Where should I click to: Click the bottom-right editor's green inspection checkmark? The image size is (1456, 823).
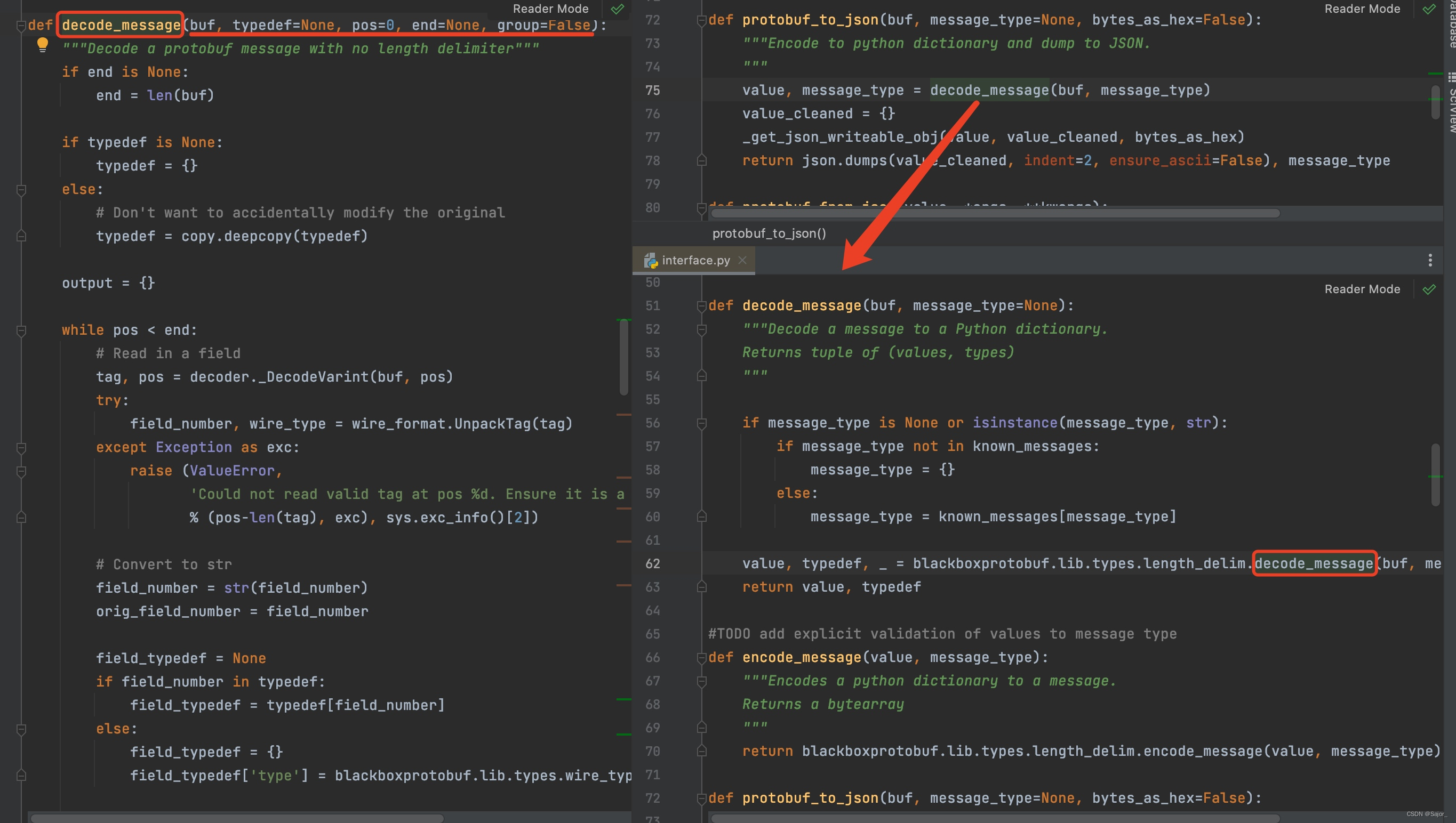(x=1429, y=289)
